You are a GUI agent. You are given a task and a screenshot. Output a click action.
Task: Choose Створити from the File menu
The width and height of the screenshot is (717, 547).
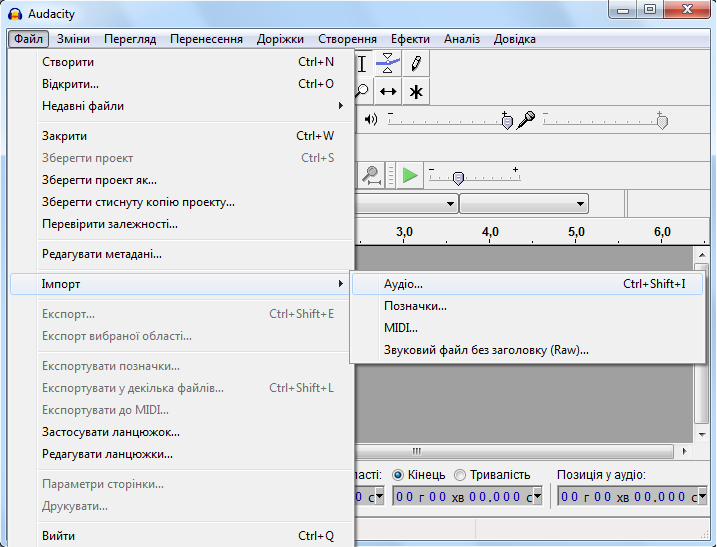182,62
